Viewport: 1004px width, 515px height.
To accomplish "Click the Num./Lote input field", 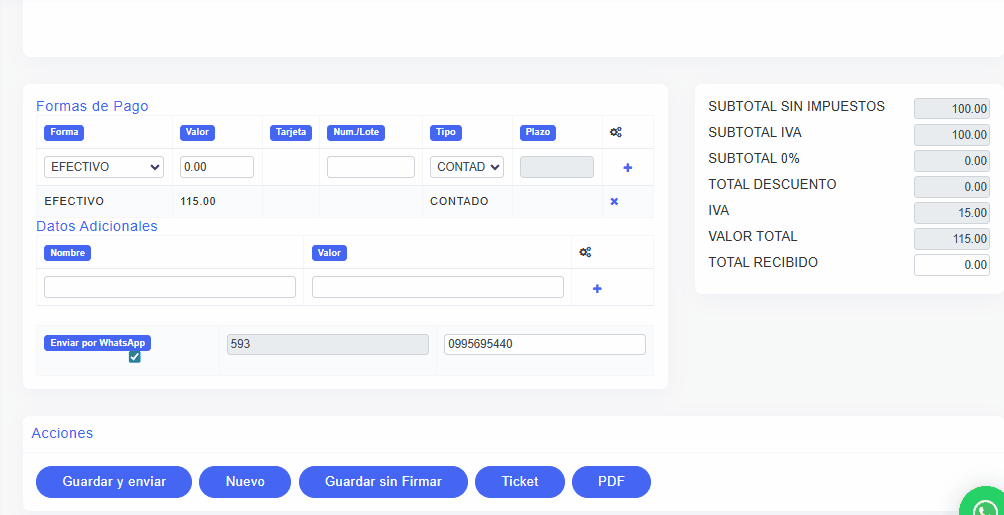I will tap(371, 167).
